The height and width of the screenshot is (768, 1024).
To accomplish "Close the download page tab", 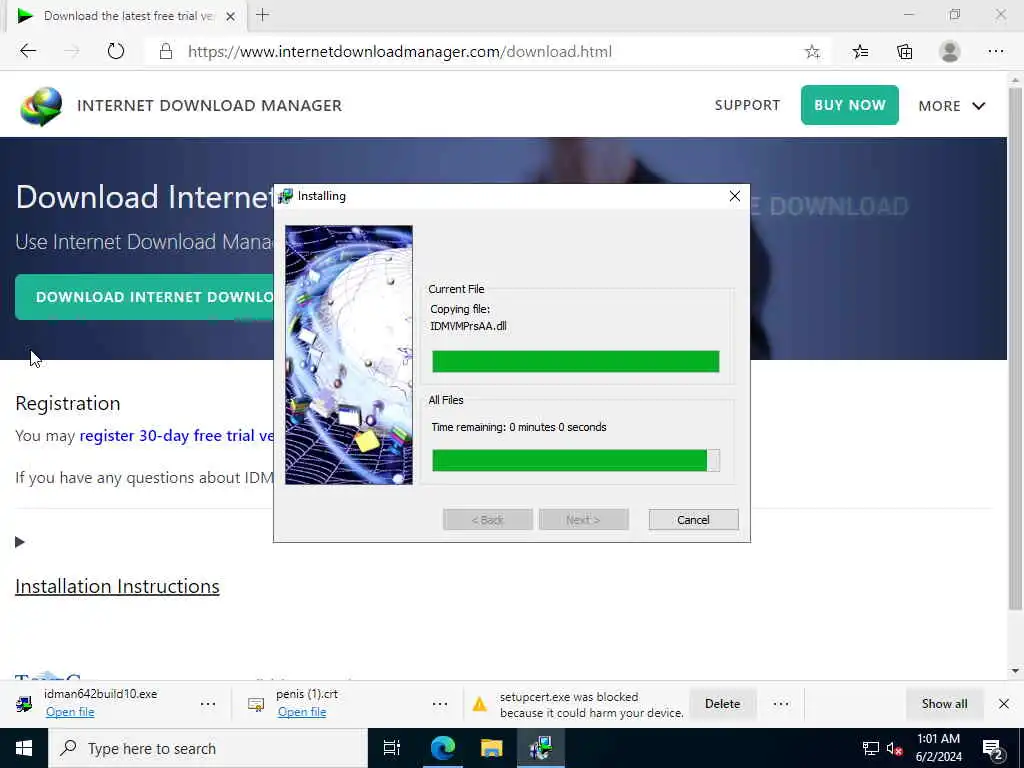I will (231, 16).
